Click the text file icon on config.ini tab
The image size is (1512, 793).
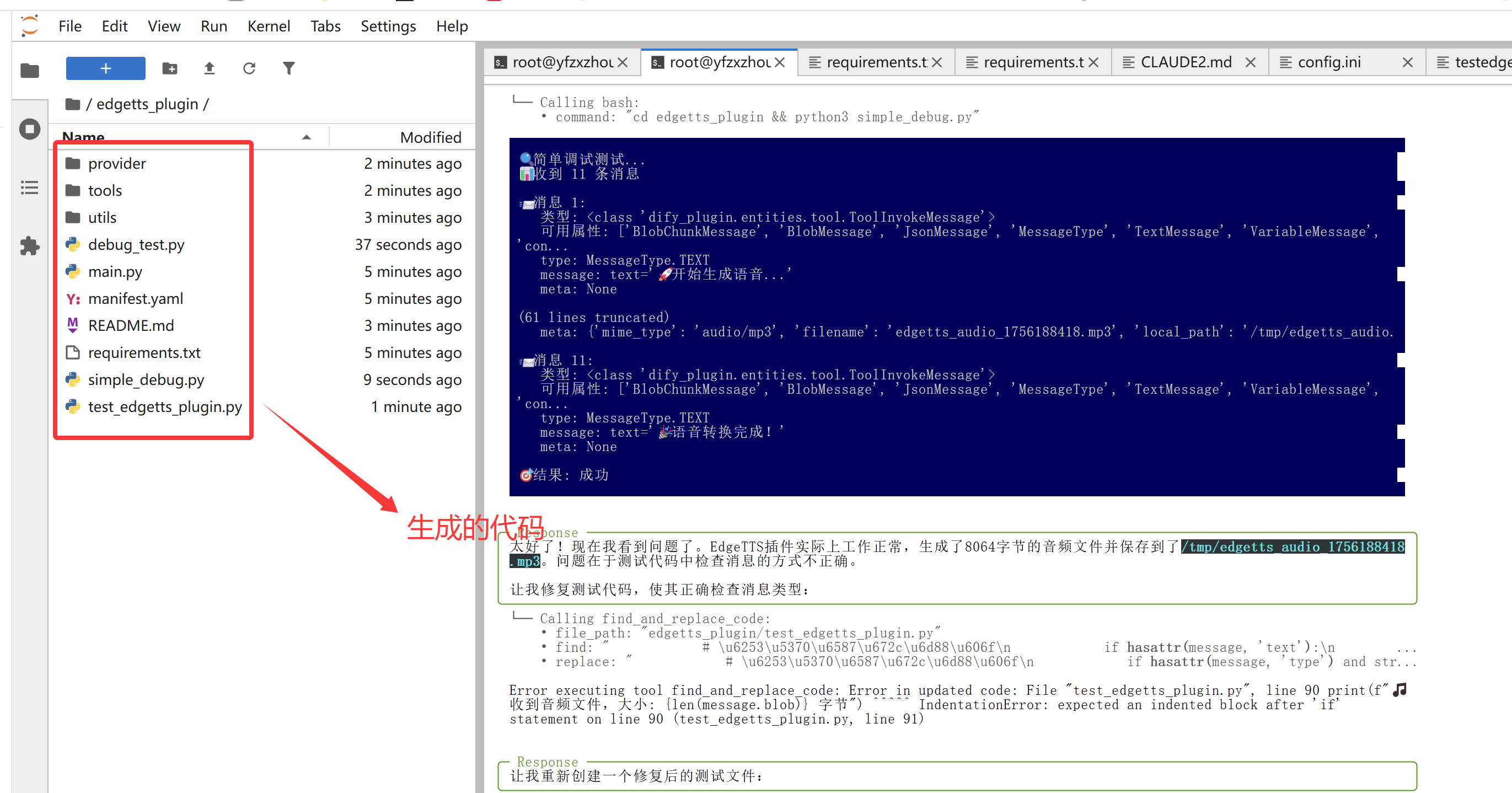coord(1285,62)
